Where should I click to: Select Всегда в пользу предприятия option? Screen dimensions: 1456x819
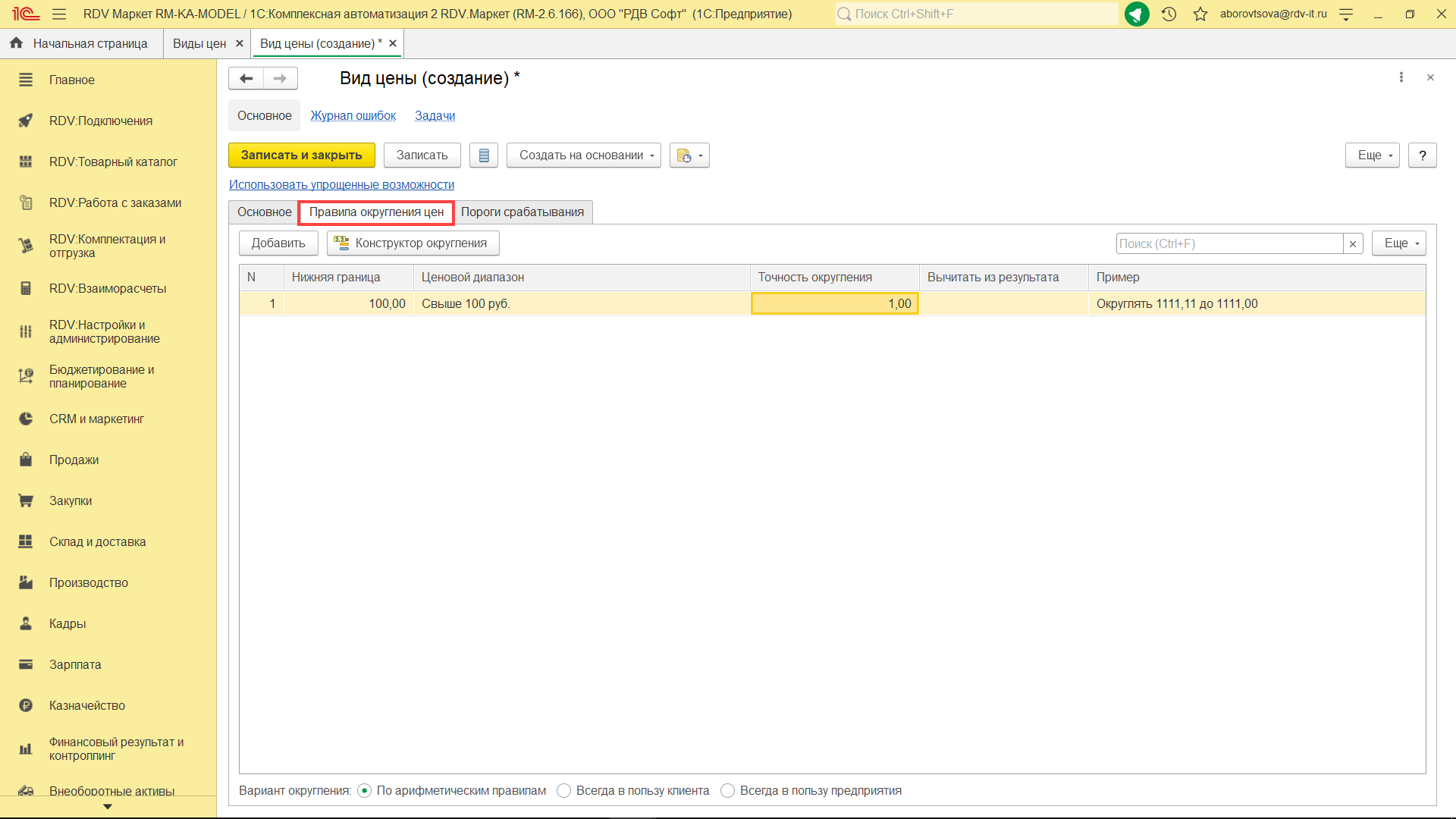(727, 790)
